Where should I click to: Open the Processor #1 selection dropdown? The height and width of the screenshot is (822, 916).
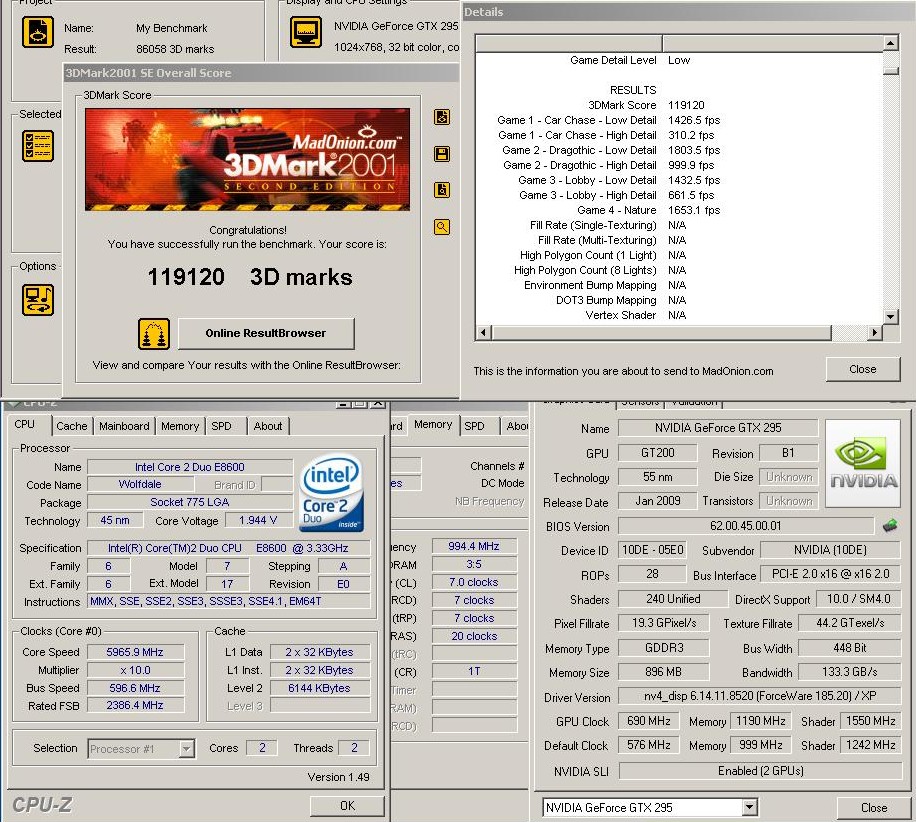[186, 748]
